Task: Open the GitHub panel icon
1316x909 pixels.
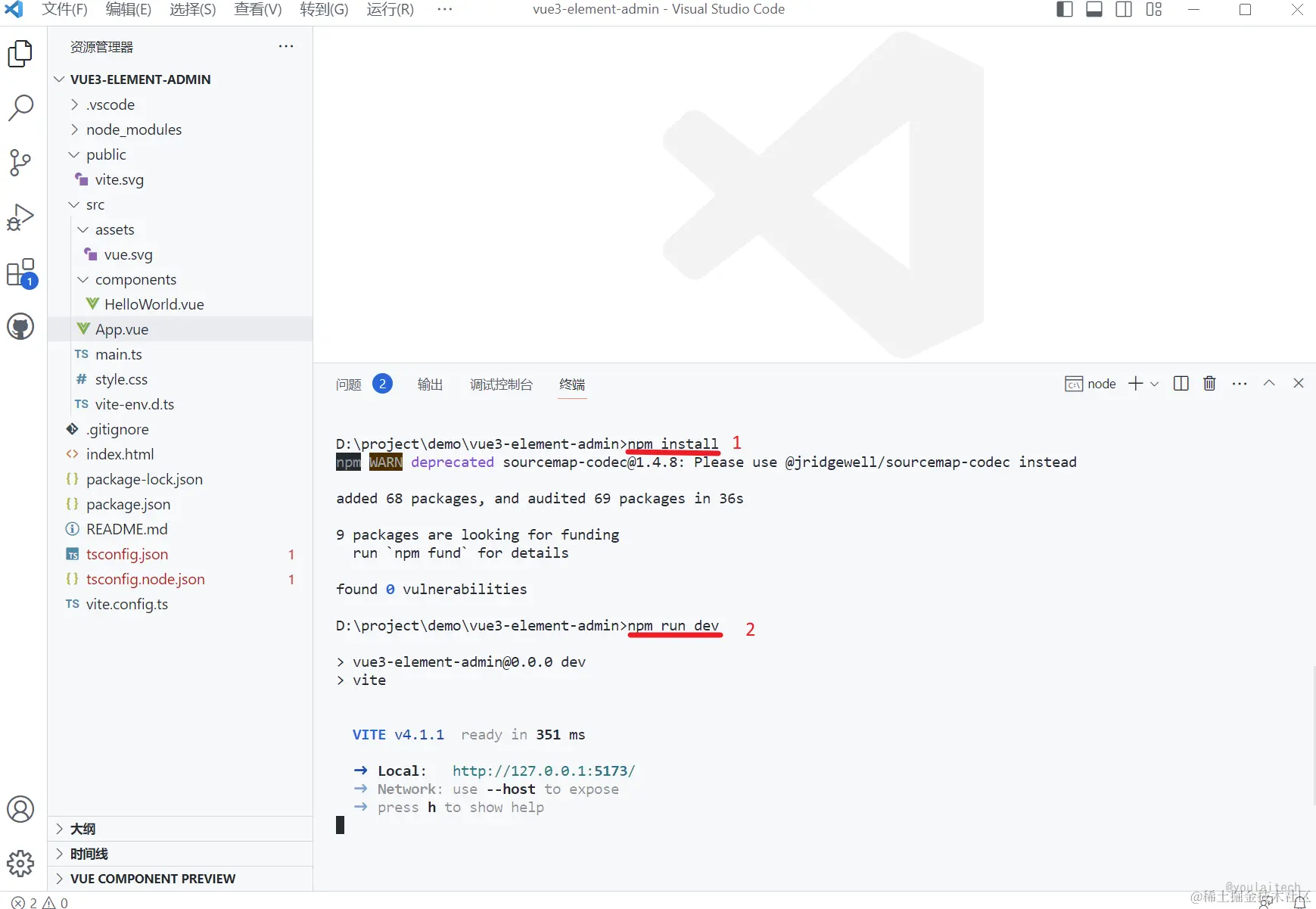Action: tap(20, 327)
